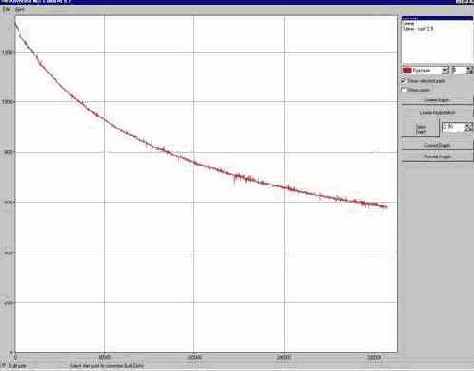Click the small combo field right of color dropdown

(459, 70)
